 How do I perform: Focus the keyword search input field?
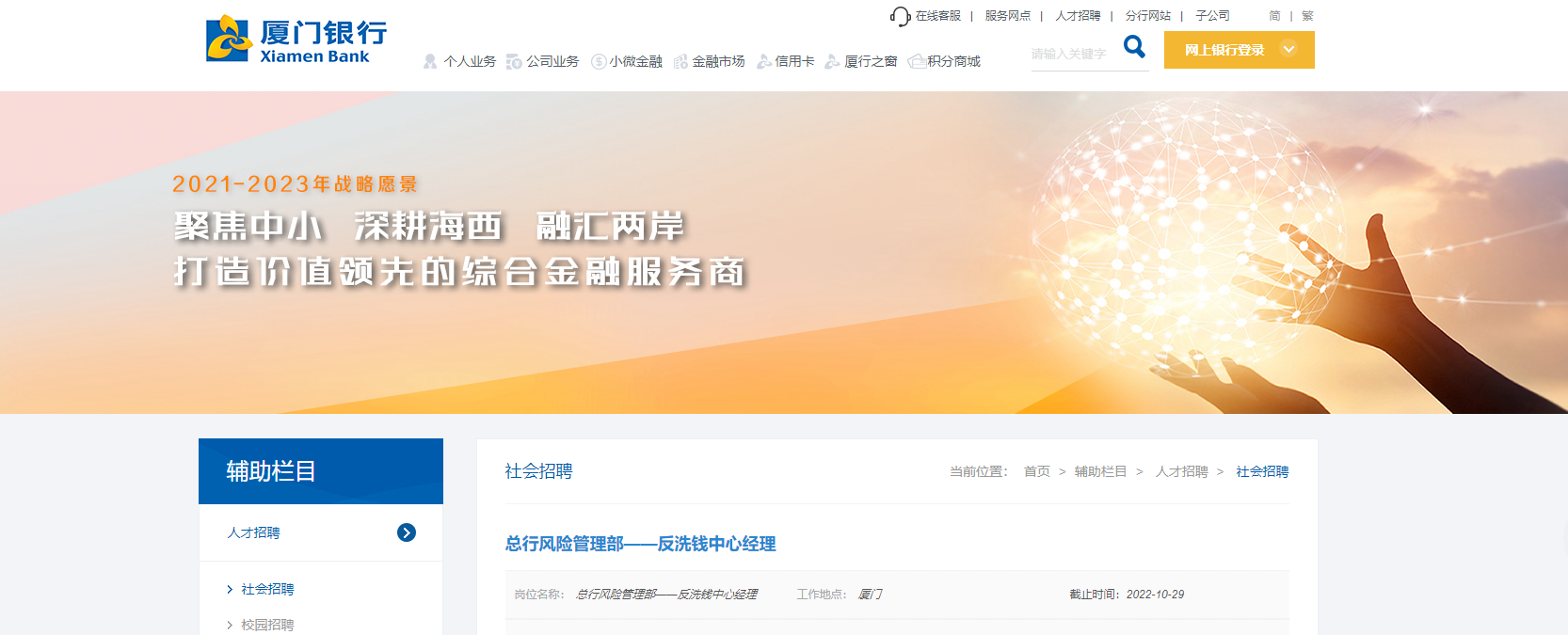(x=1076, y=54)
